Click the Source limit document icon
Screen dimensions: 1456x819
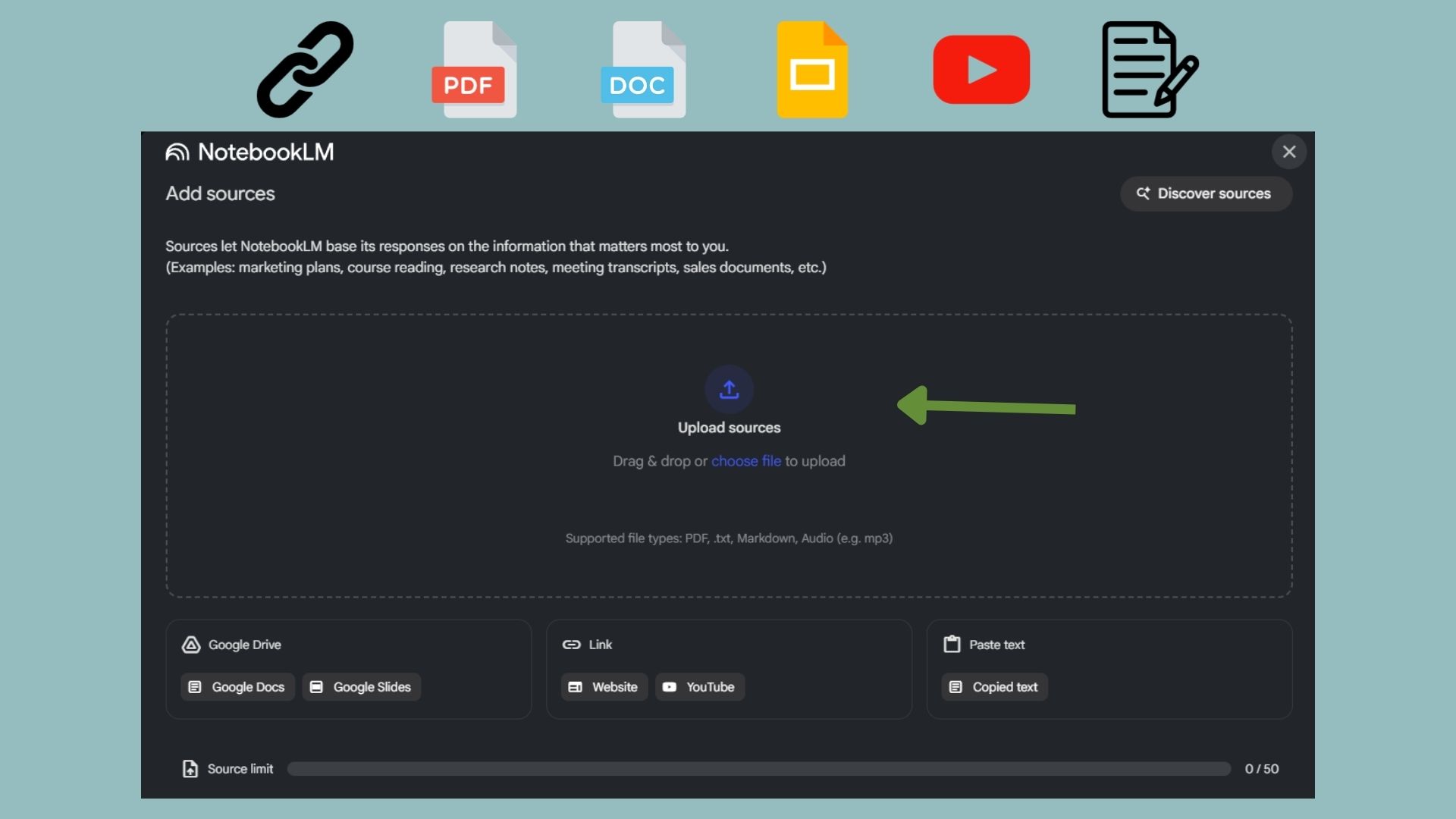coord(190,769)
